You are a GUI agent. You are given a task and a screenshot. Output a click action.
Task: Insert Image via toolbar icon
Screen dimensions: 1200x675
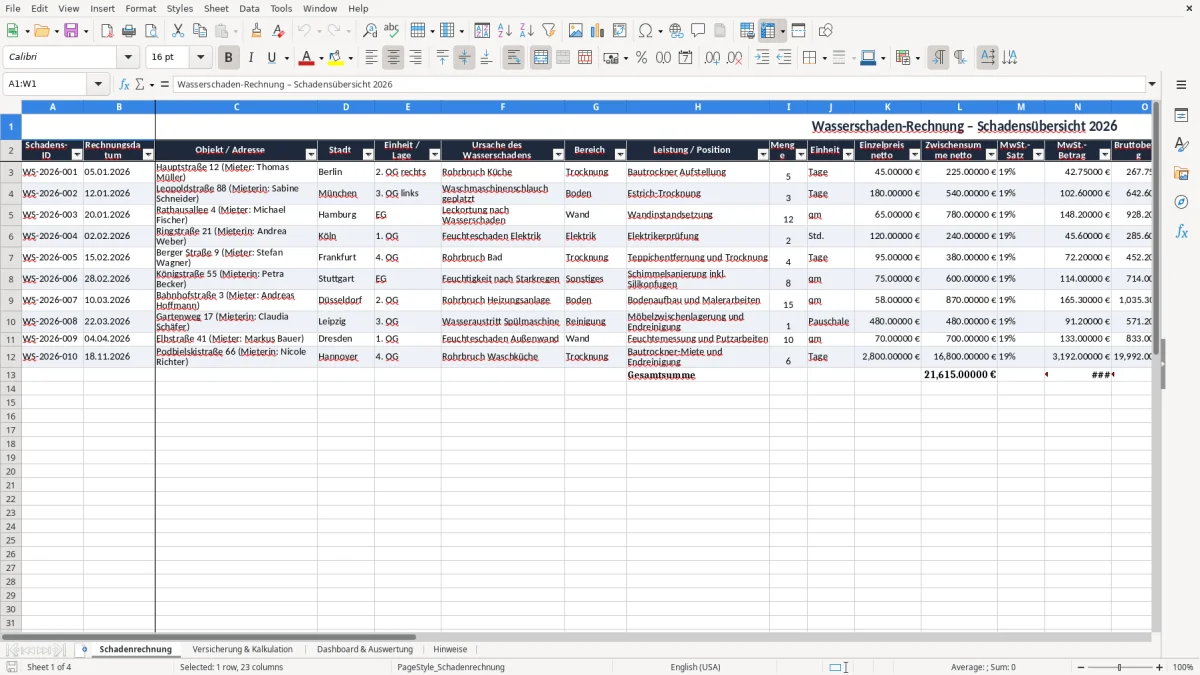coord(576,31)
